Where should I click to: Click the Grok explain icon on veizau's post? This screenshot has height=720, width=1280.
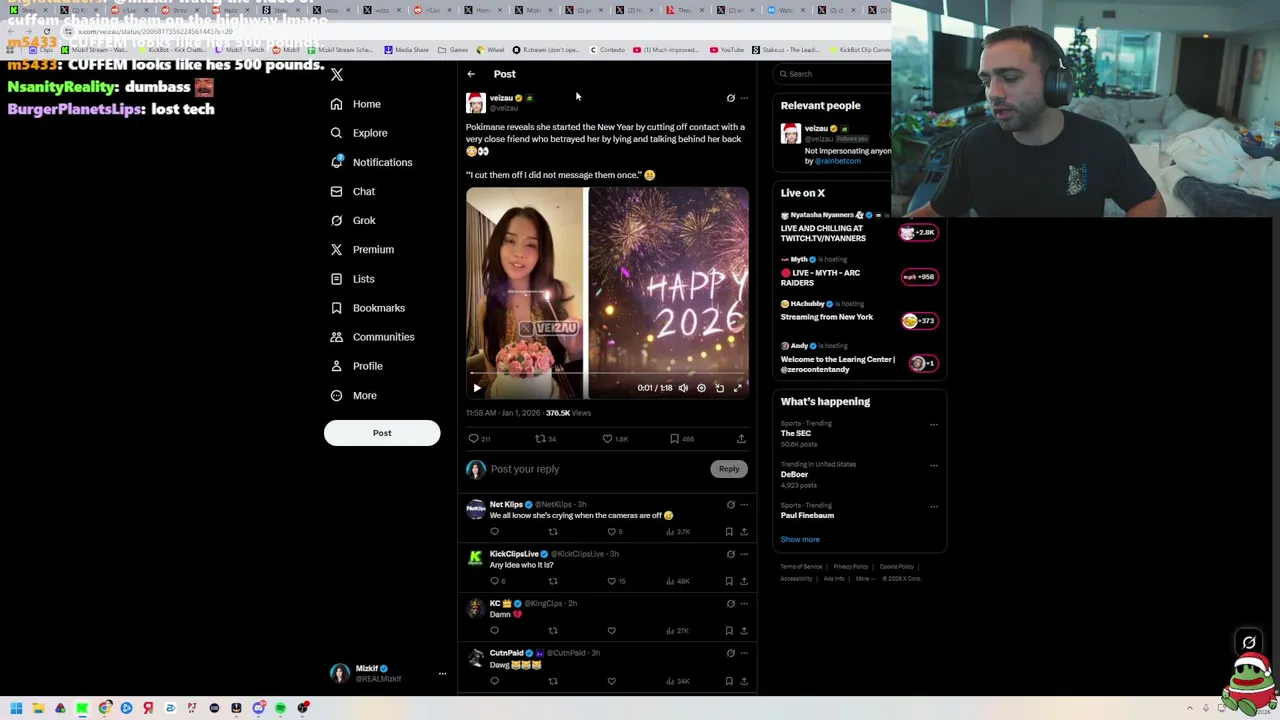(x=730, y=98)
